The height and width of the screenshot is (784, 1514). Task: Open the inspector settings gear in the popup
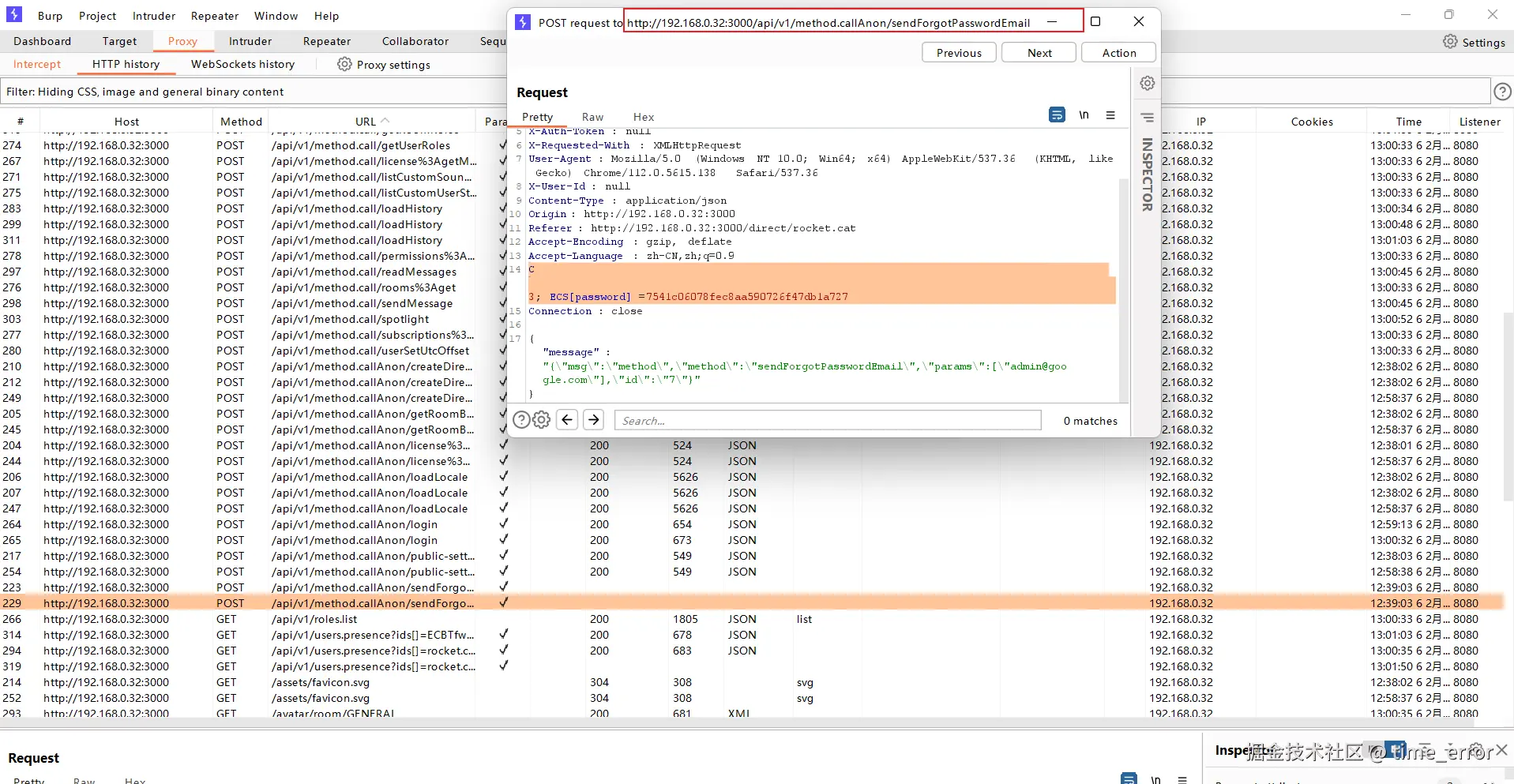coord(1148,83)
